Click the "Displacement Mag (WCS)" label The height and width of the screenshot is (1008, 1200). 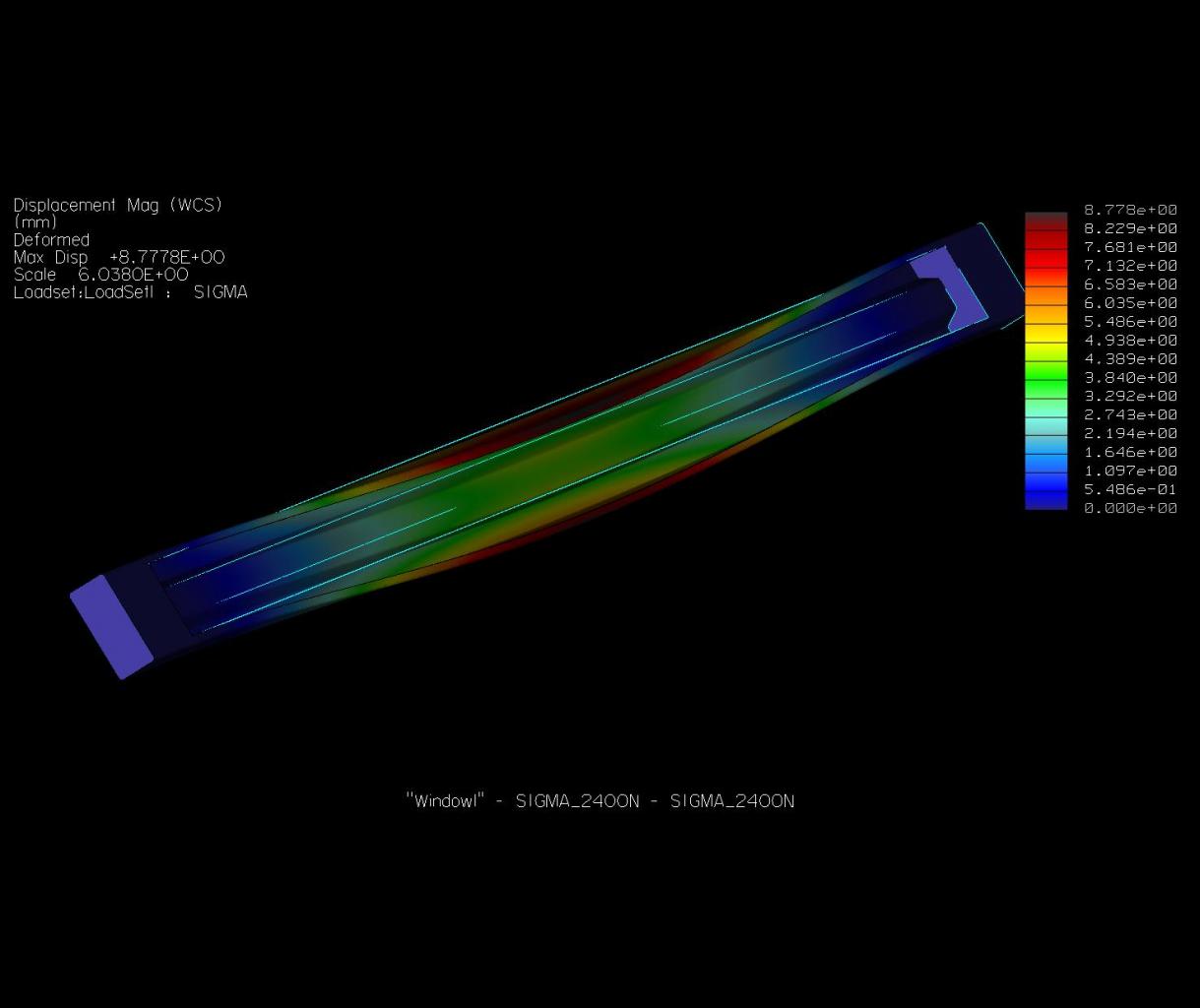117,205
